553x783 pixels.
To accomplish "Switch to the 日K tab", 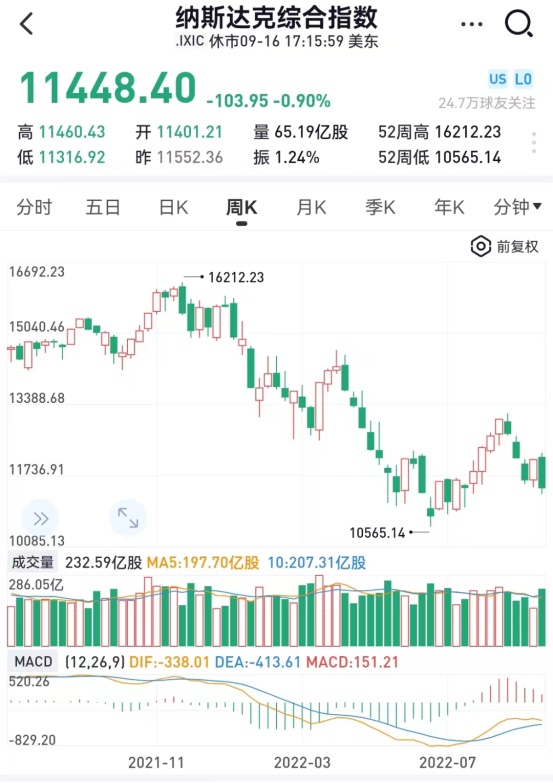I will pos(173,207).
